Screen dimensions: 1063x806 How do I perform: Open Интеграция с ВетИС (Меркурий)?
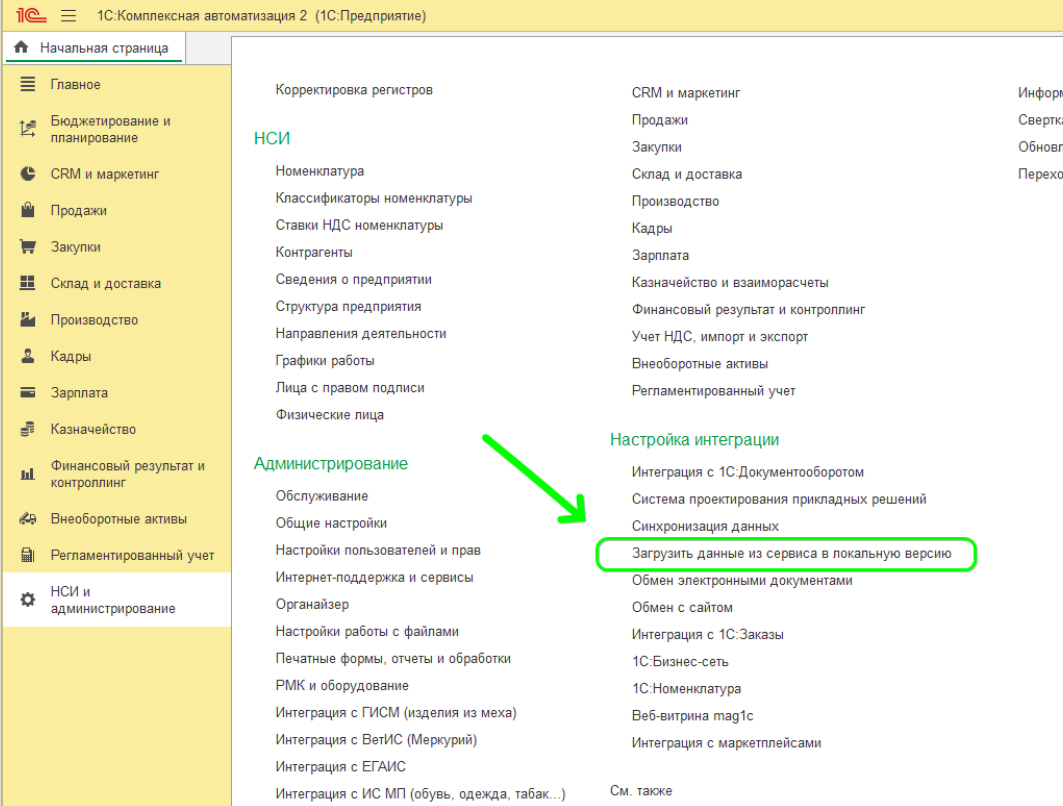click(376, 740)
